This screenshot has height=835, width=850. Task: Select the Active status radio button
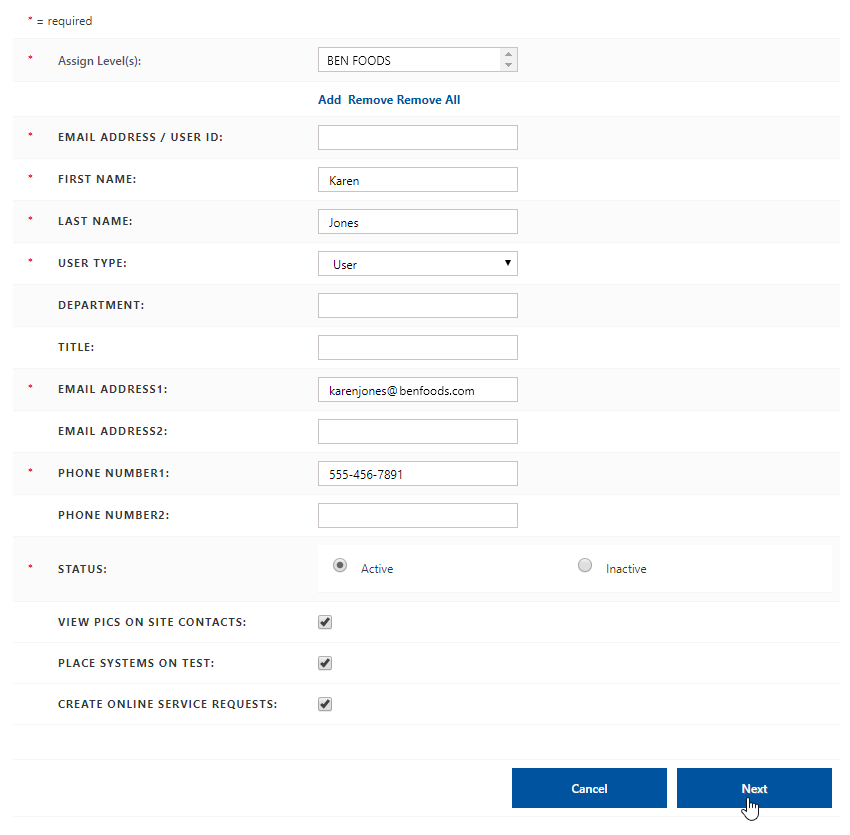tap(340, 565)
